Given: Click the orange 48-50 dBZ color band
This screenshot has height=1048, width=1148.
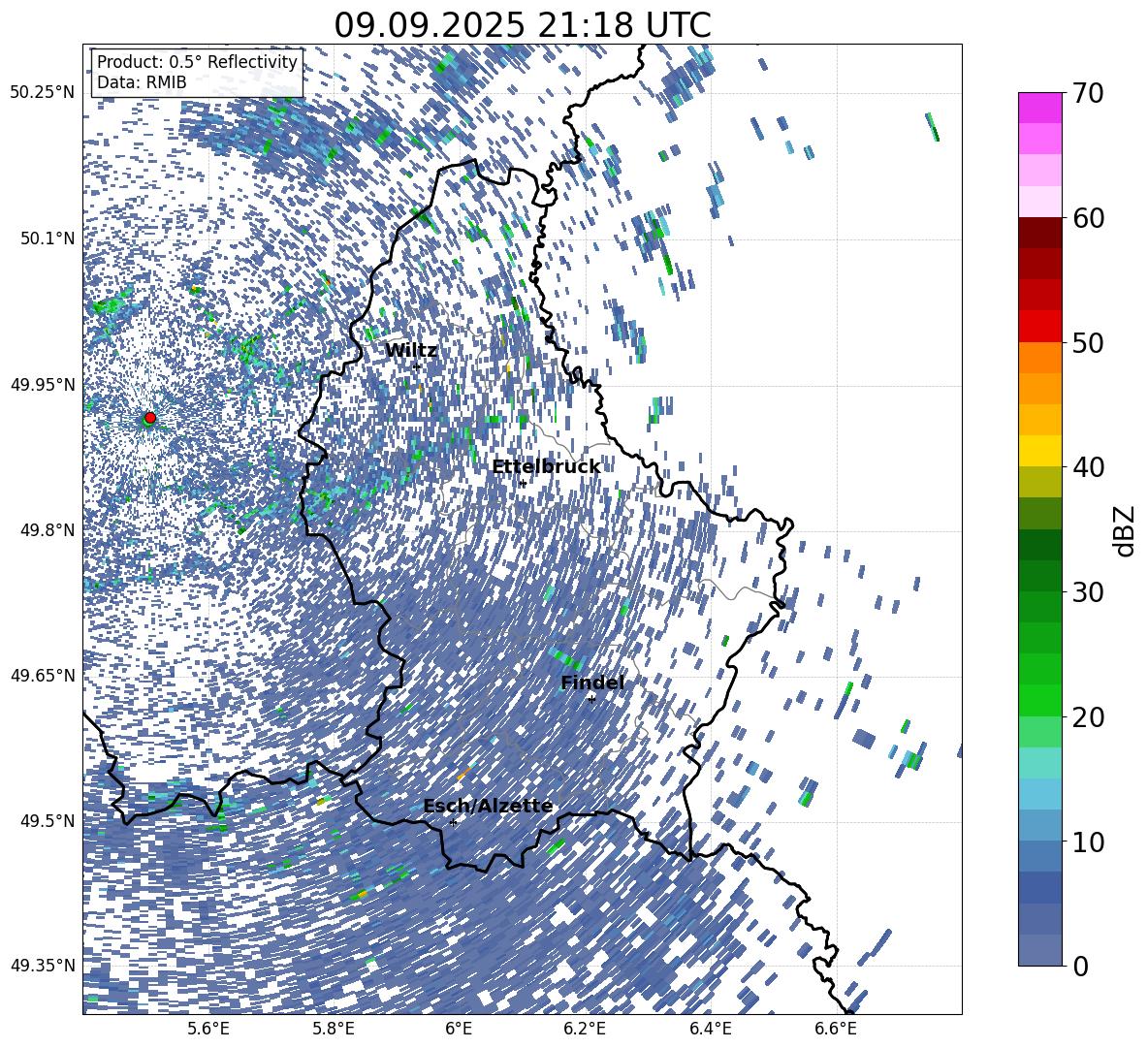Looking at the screenshot, I should click(x=1040, y=357).
